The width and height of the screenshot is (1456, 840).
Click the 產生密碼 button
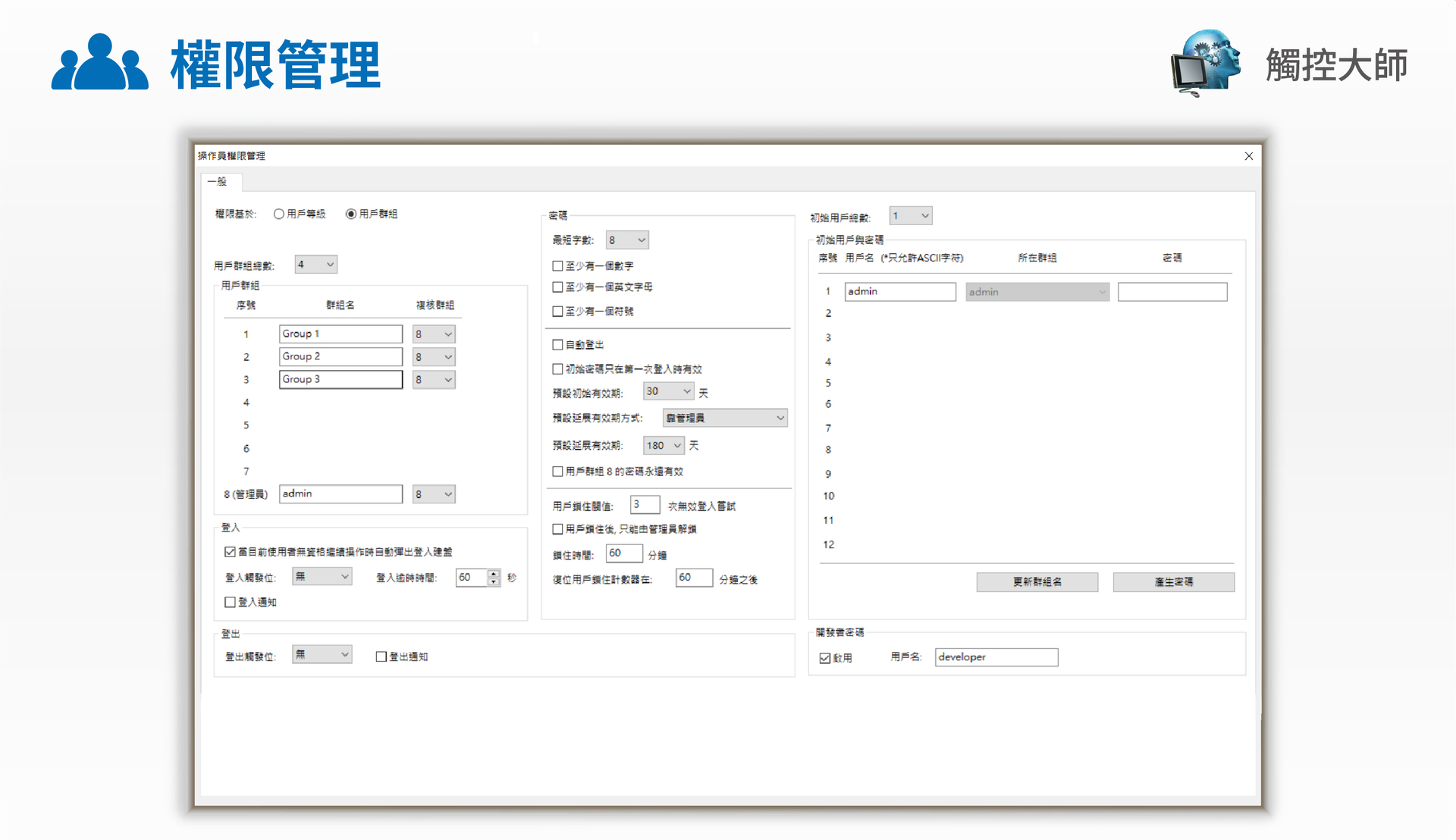tap(1173, 581)
